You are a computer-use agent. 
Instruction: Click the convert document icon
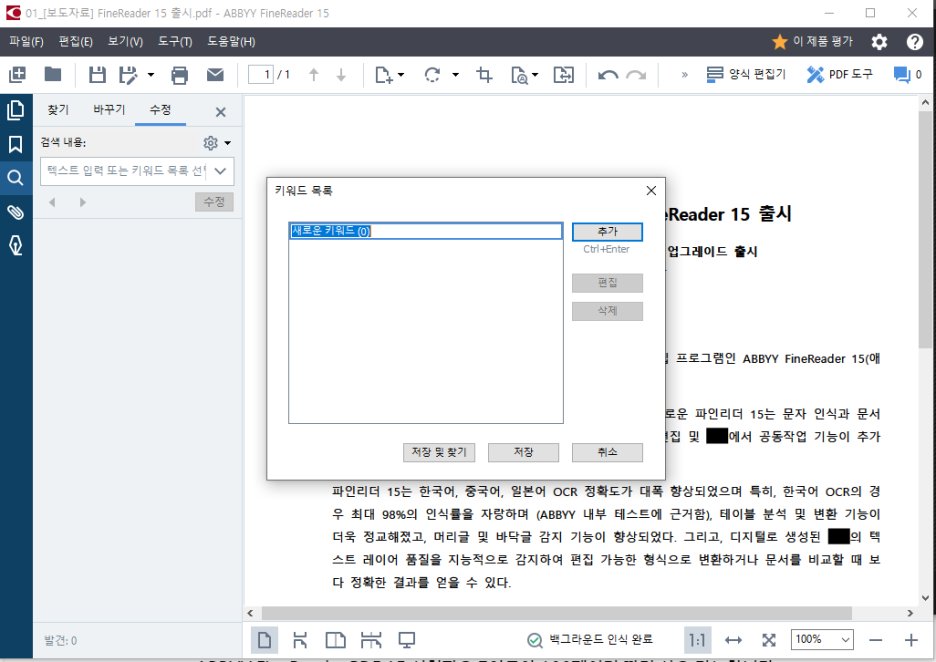564,75
